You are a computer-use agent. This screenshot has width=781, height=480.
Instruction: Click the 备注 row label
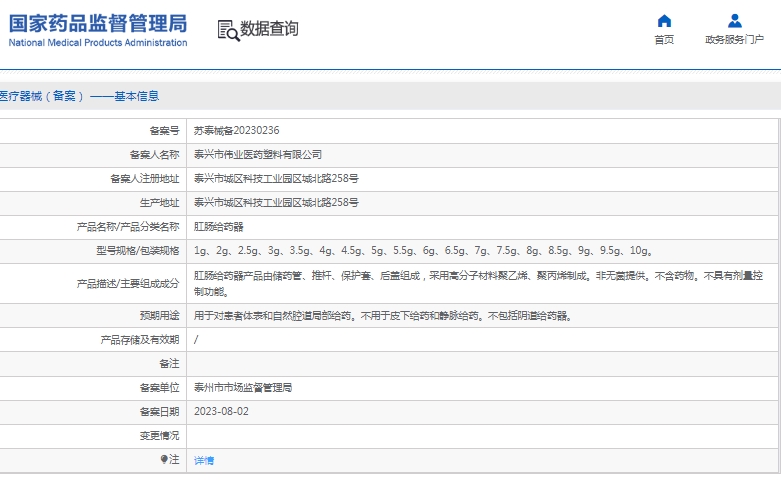[x=169, y=364]
